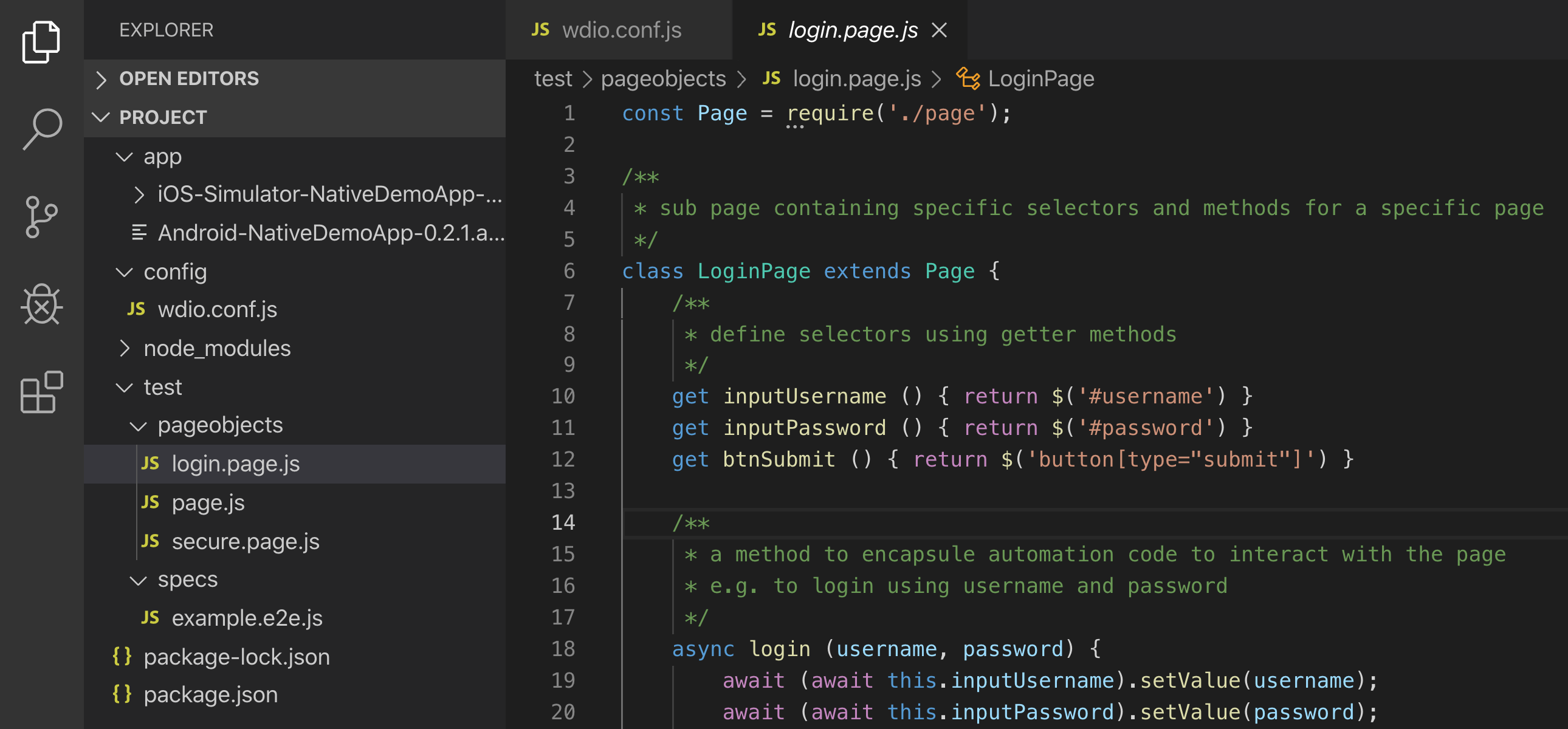The width and height of the screenshot is (1568, 729).
Task: Open example.e2e.js in the explorer
Action: tap(247, 618)
